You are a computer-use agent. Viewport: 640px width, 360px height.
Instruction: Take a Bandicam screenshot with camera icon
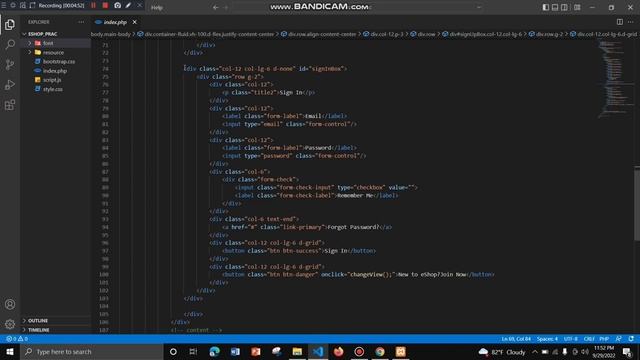[x=118, y=6]
